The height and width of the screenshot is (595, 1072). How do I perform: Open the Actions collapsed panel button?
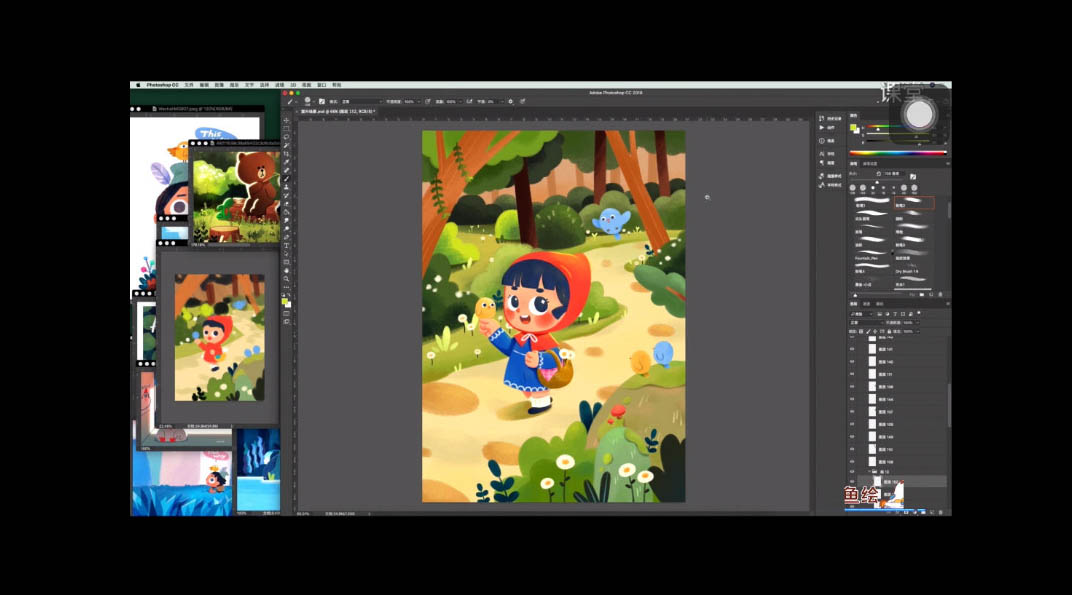coord(828,128)
